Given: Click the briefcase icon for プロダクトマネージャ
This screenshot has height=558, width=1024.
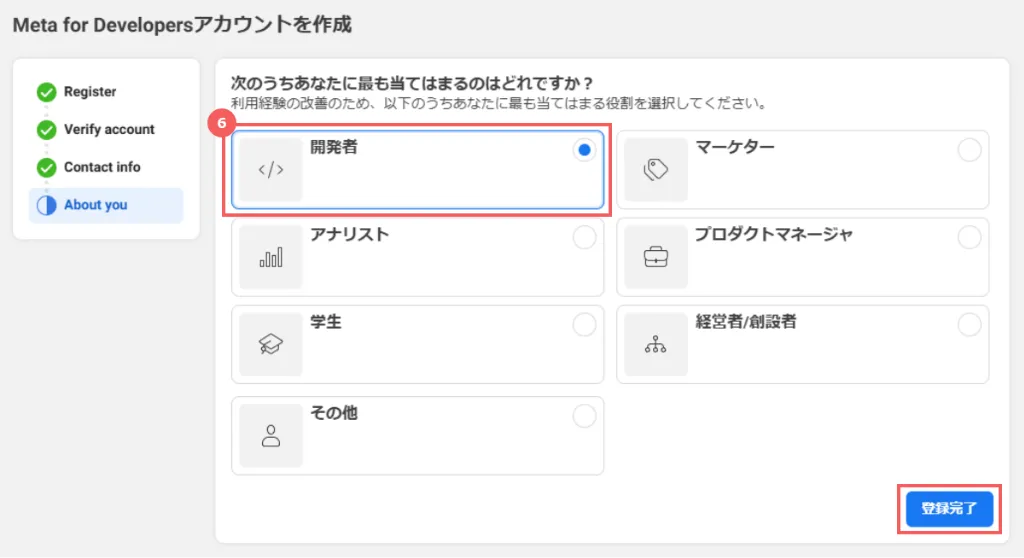Looking at the screenshot, I should [x=656, y=257].
